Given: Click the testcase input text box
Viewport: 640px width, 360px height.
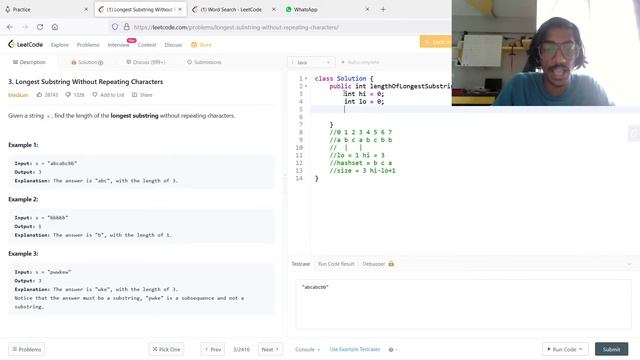Looking at the screenshot, I should pos(463,304).
